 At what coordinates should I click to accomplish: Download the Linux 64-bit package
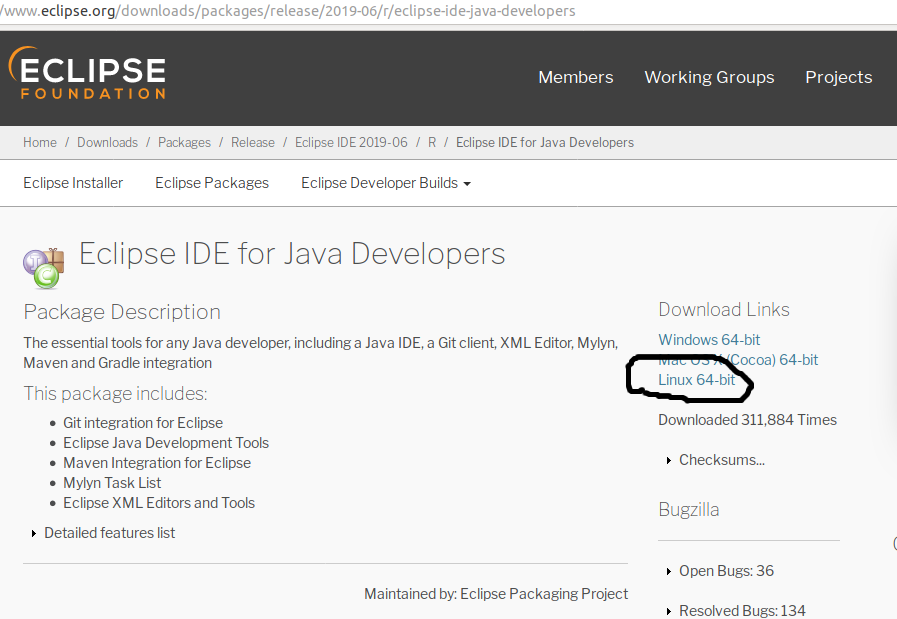point(696,380)
